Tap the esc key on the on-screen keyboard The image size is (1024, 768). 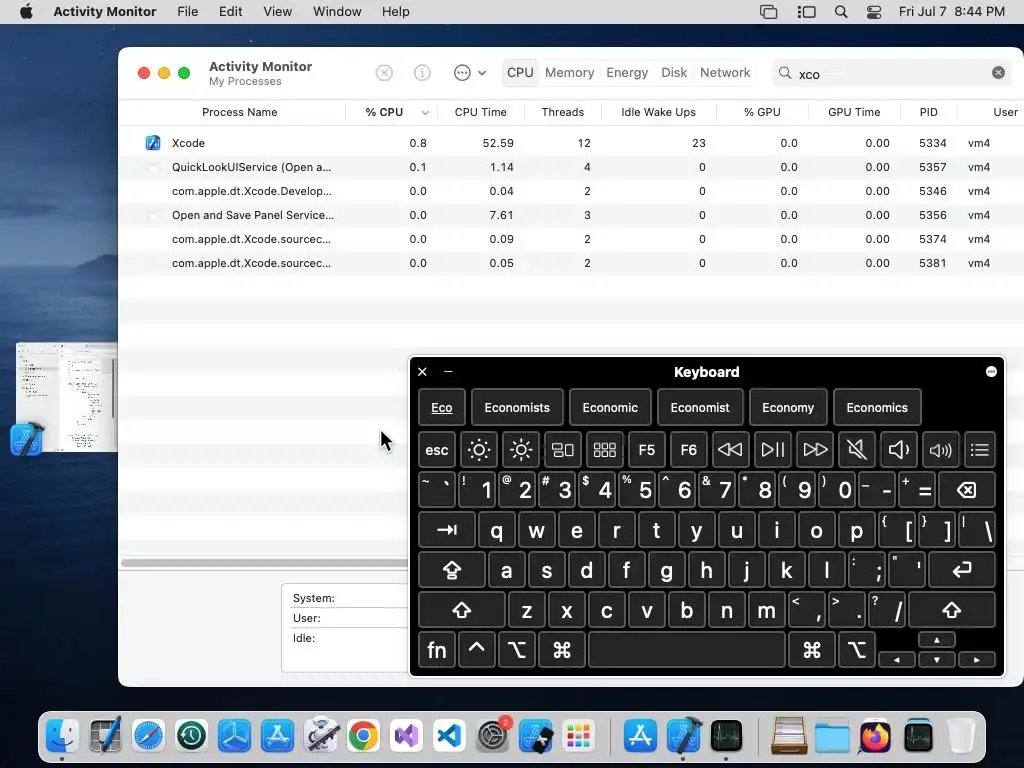[x=436, y=450]
